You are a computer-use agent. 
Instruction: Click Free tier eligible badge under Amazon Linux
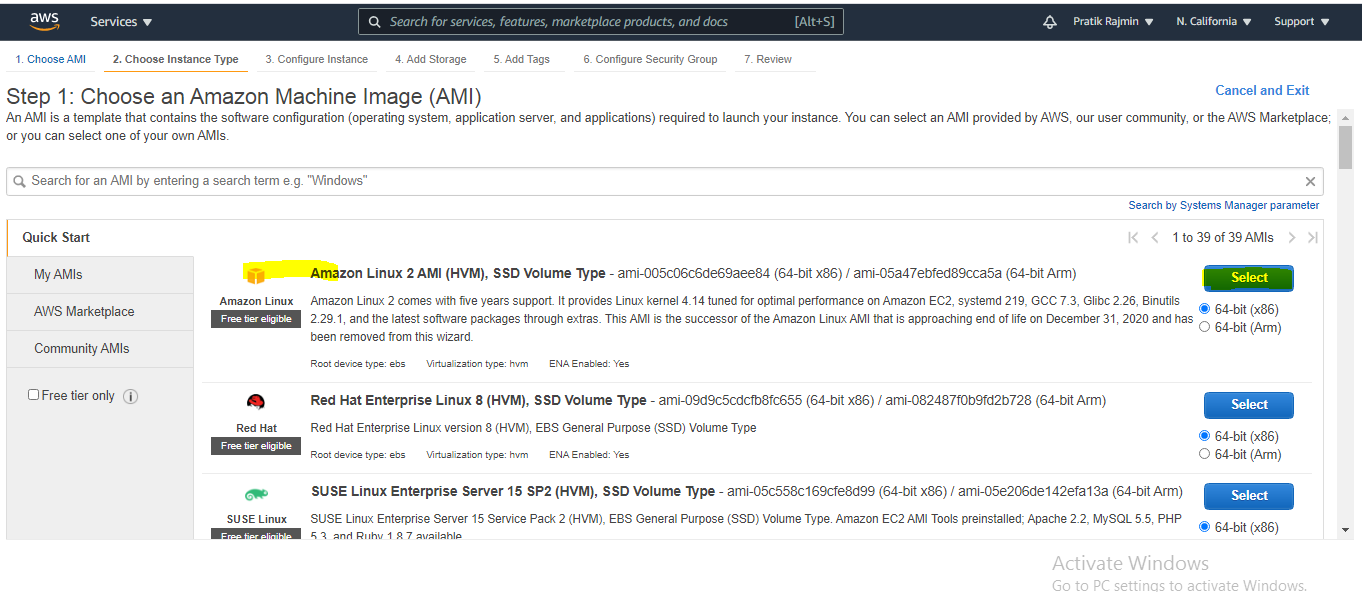pos(256,319)
